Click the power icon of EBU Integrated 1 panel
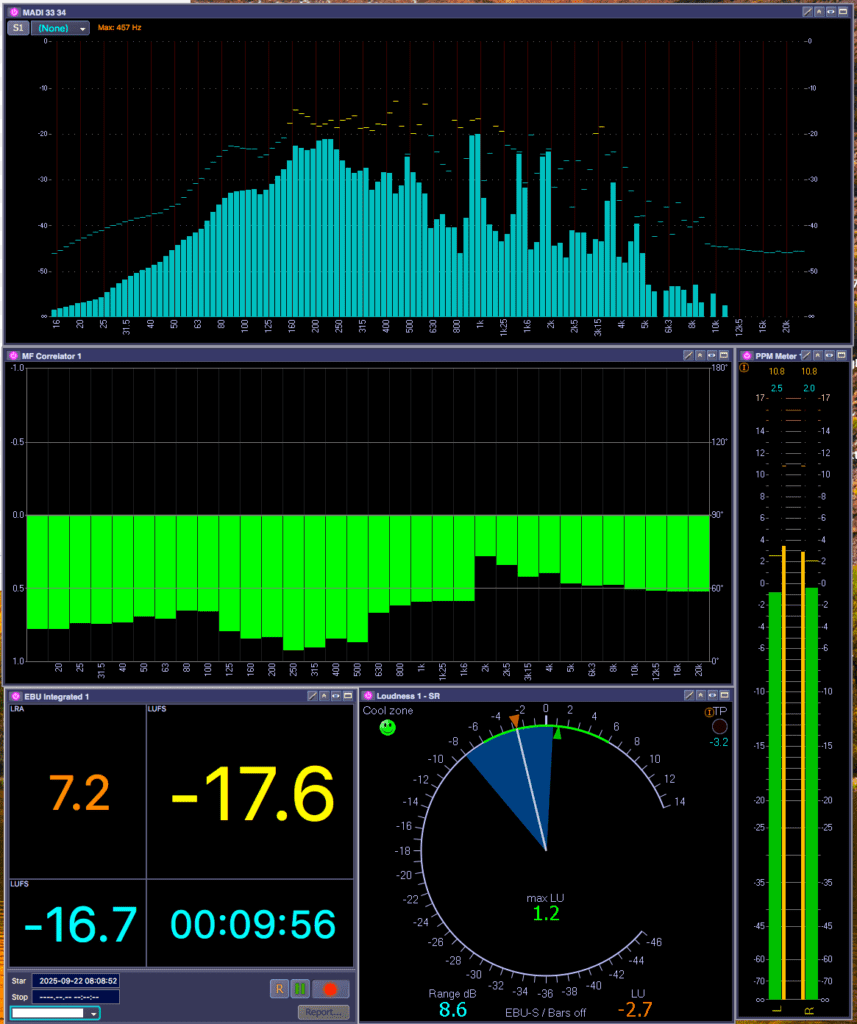Image resolution: width=857 pixels, height=1024 pixels. point(14,695)
